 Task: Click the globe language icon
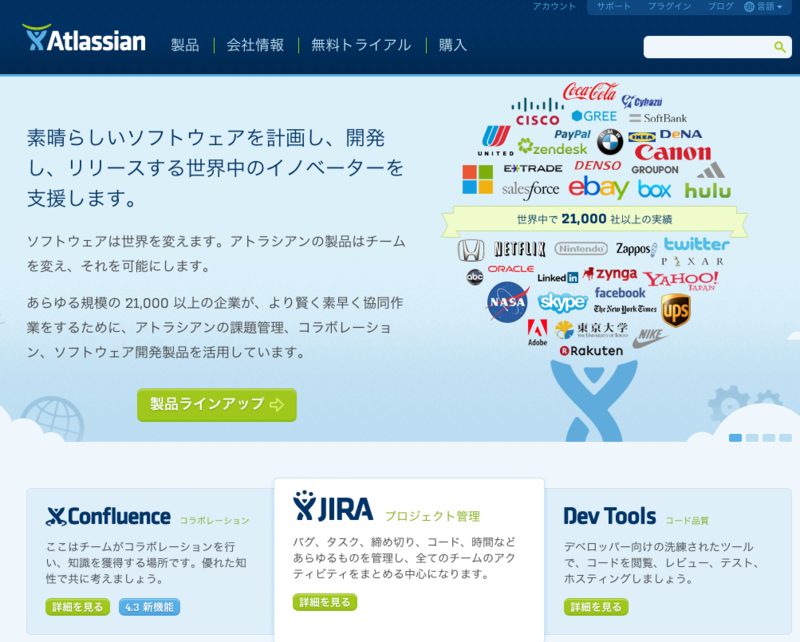(749, 7)
